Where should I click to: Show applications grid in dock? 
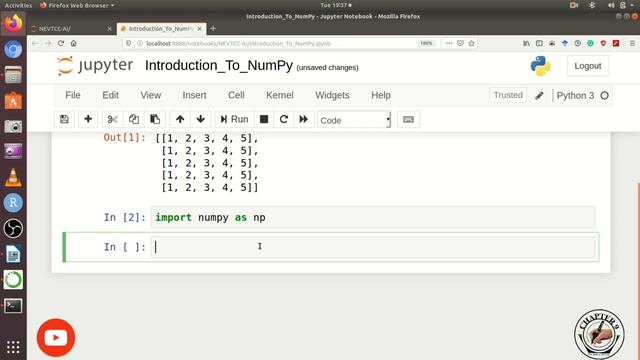(13, 347)
